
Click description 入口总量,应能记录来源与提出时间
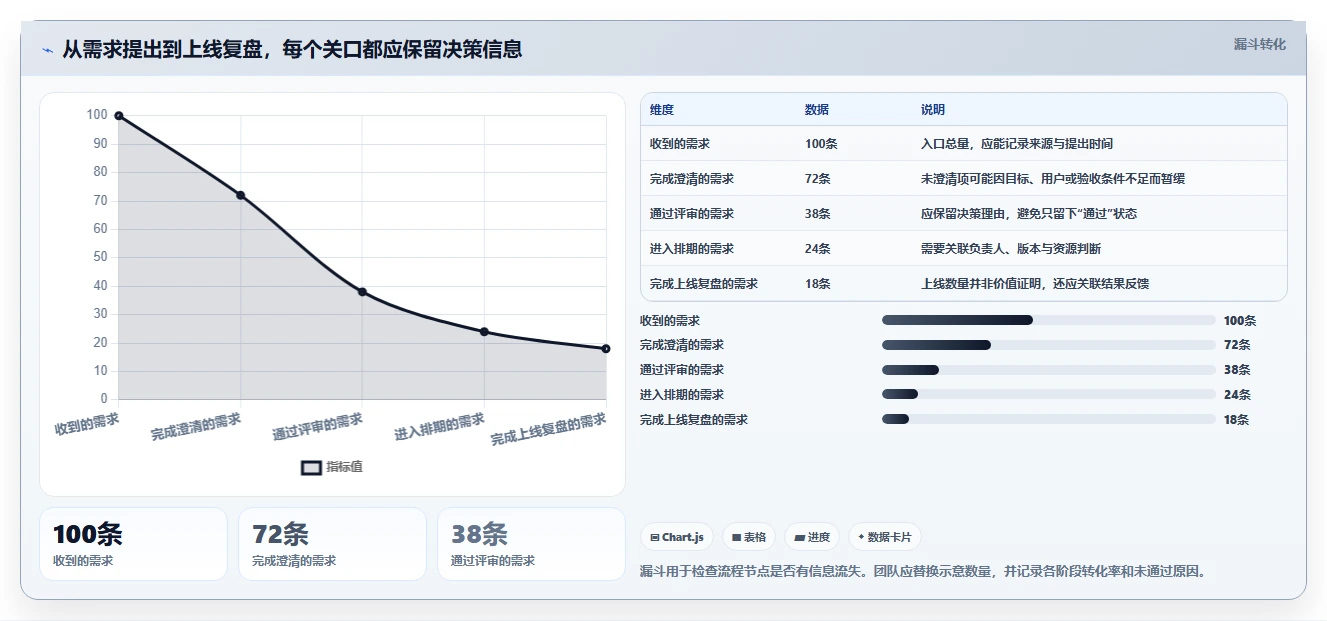(1017, 144)
